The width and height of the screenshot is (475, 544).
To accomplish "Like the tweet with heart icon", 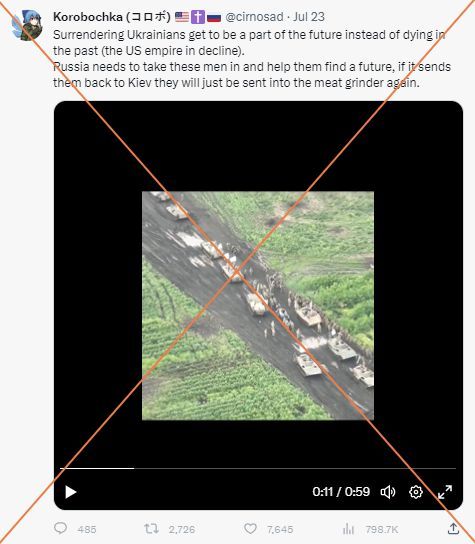I will pyautogui.click(x=250, y=529).
